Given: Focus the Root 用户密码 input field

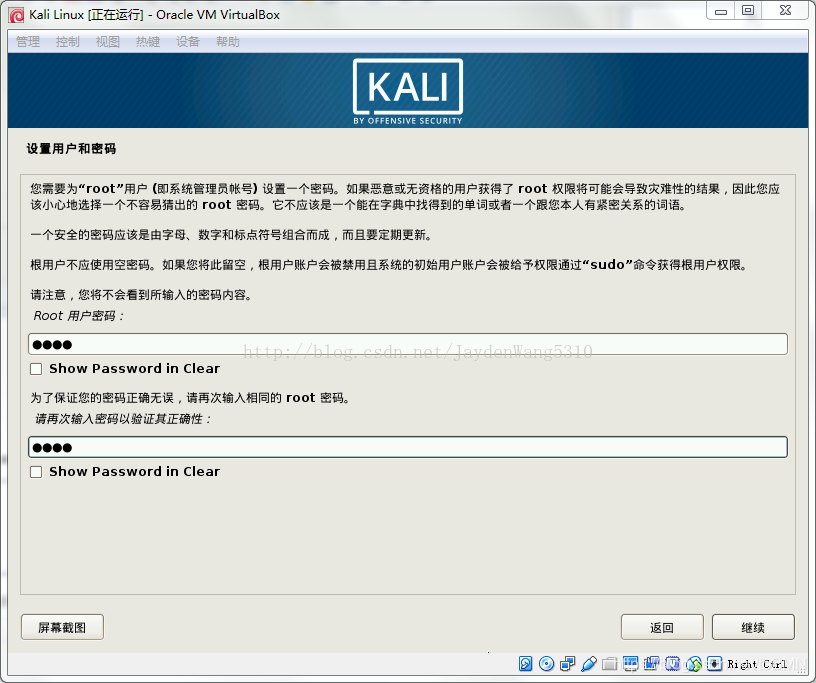Looking at the screenshot, I should coord(407,344).
